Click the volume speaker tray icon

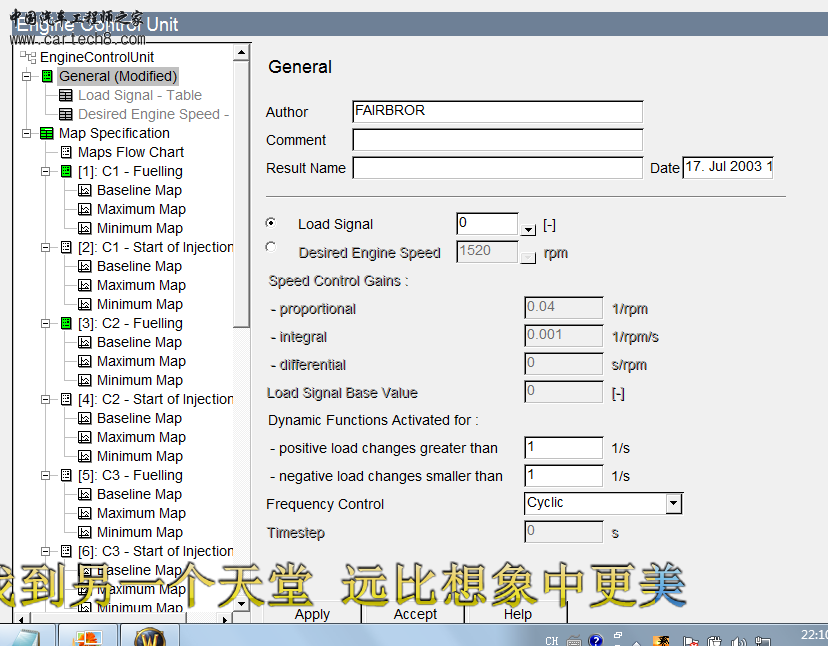click(738, 641)
